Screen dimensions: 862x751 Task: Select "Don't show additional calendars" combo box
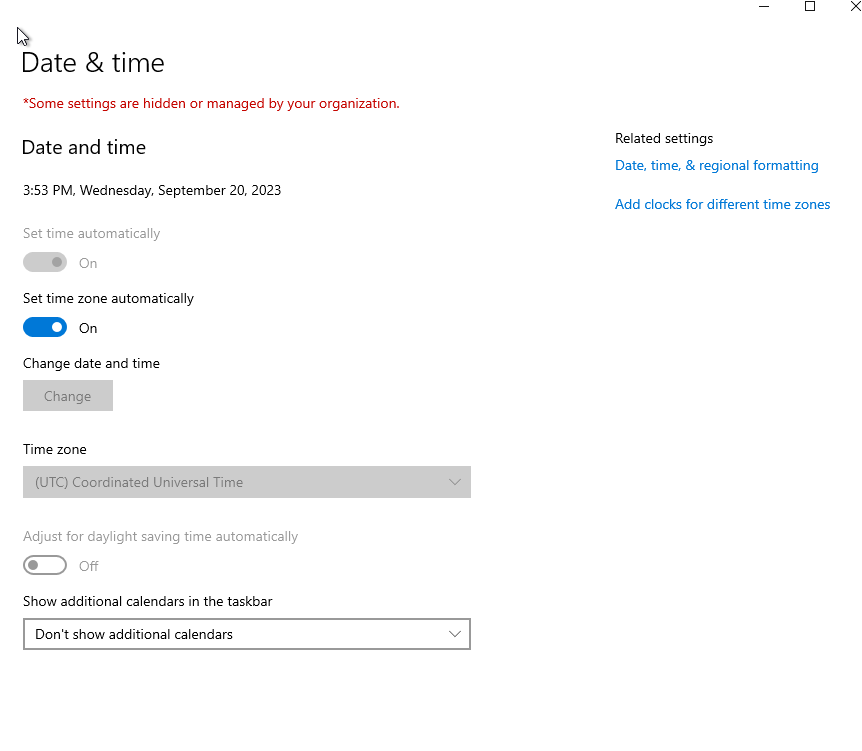pos(246,634)
